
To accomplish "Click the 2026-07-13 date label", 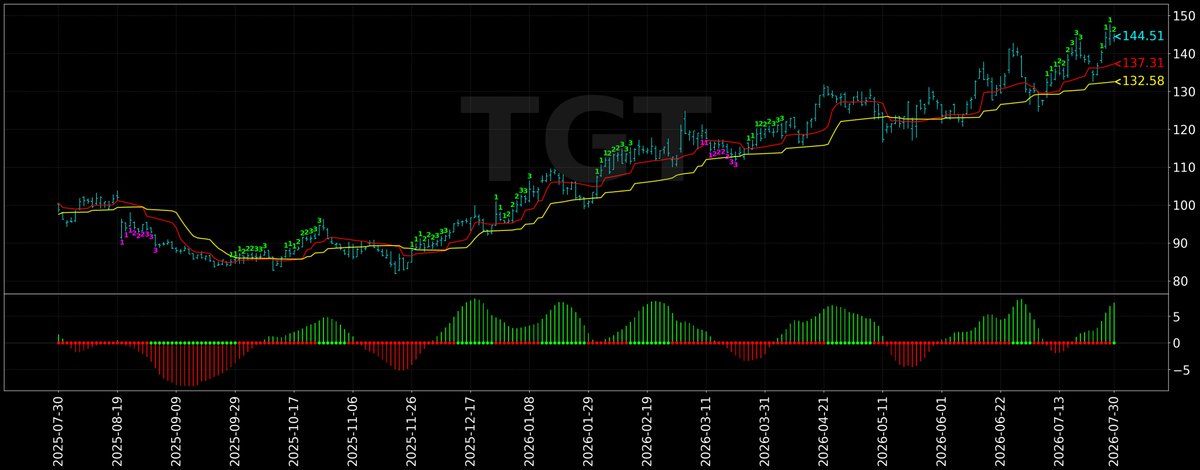I will tap(1059, 429).
